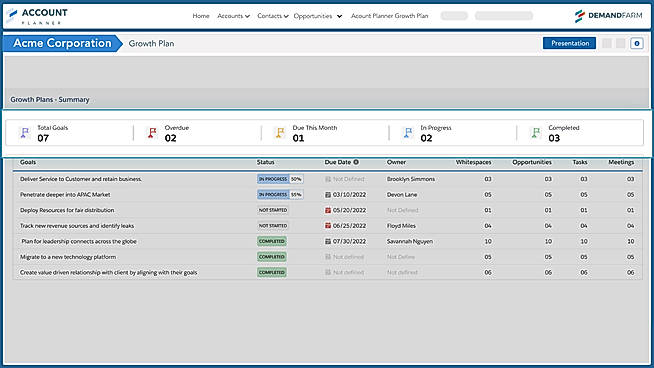Sort by the Goals column header
This screenshot has width=654, height=368.
click(x=28, y=162)
